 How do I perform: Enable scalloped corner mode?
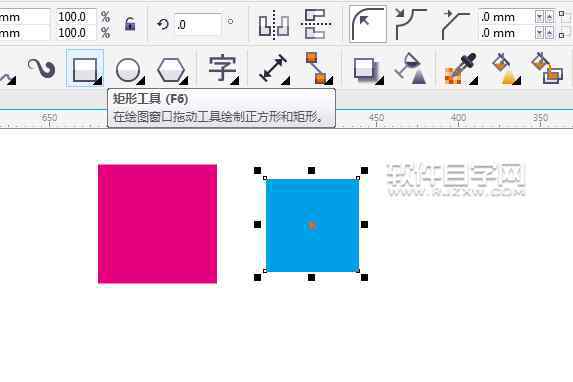[411, 24]
